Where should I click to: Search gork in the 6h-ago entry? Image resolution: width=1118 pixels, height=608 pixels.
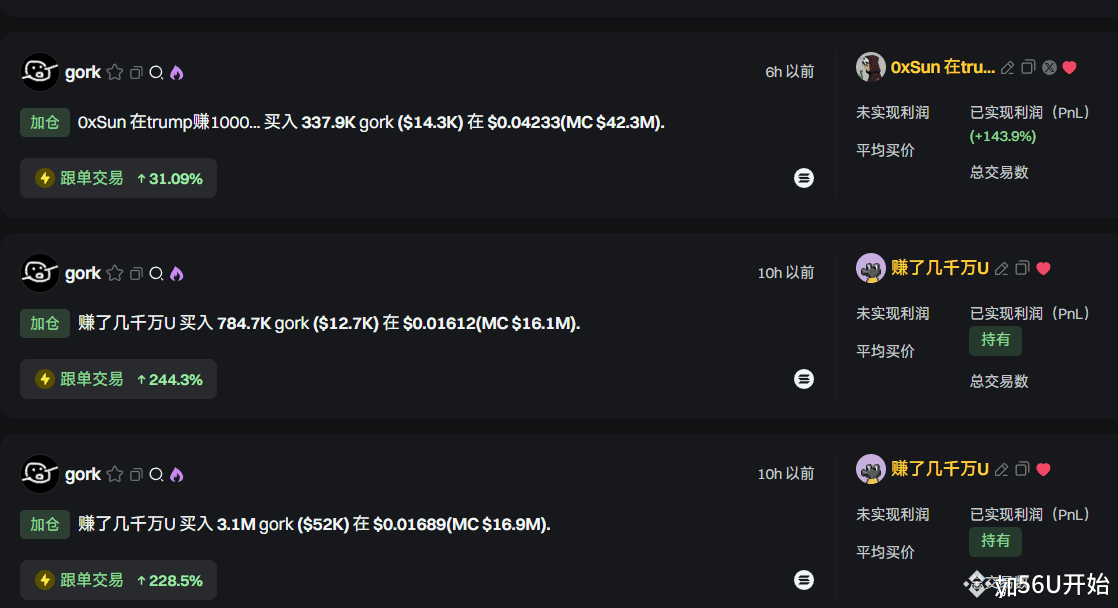[156, 73]
